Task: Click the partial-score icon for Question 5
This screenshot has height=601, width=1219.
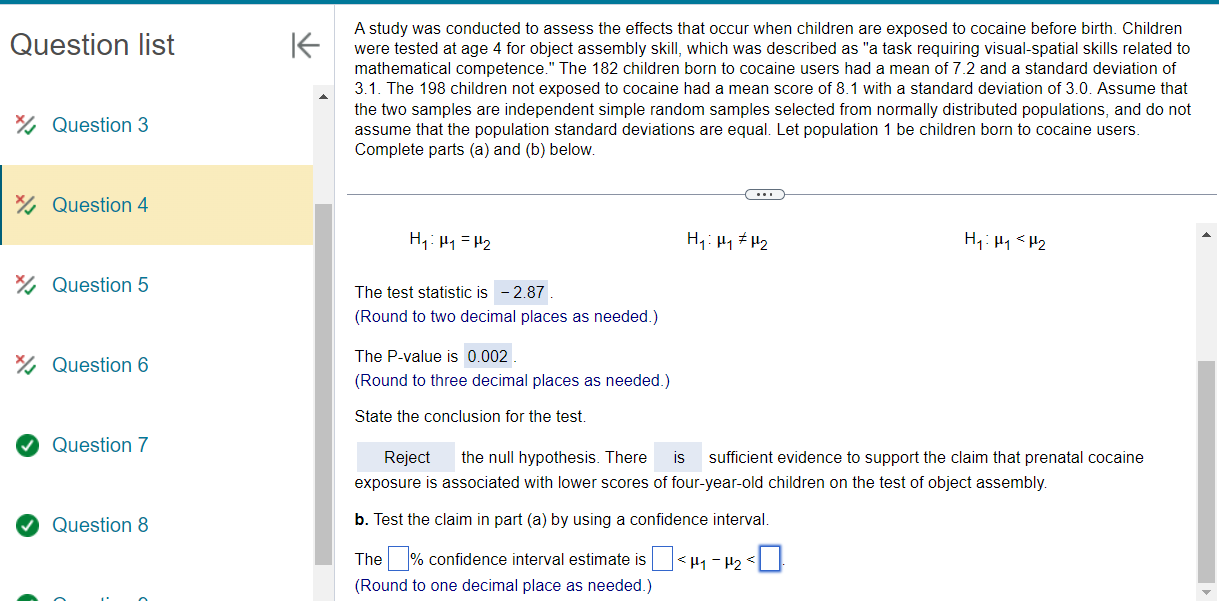Action: tap(27, 284)
